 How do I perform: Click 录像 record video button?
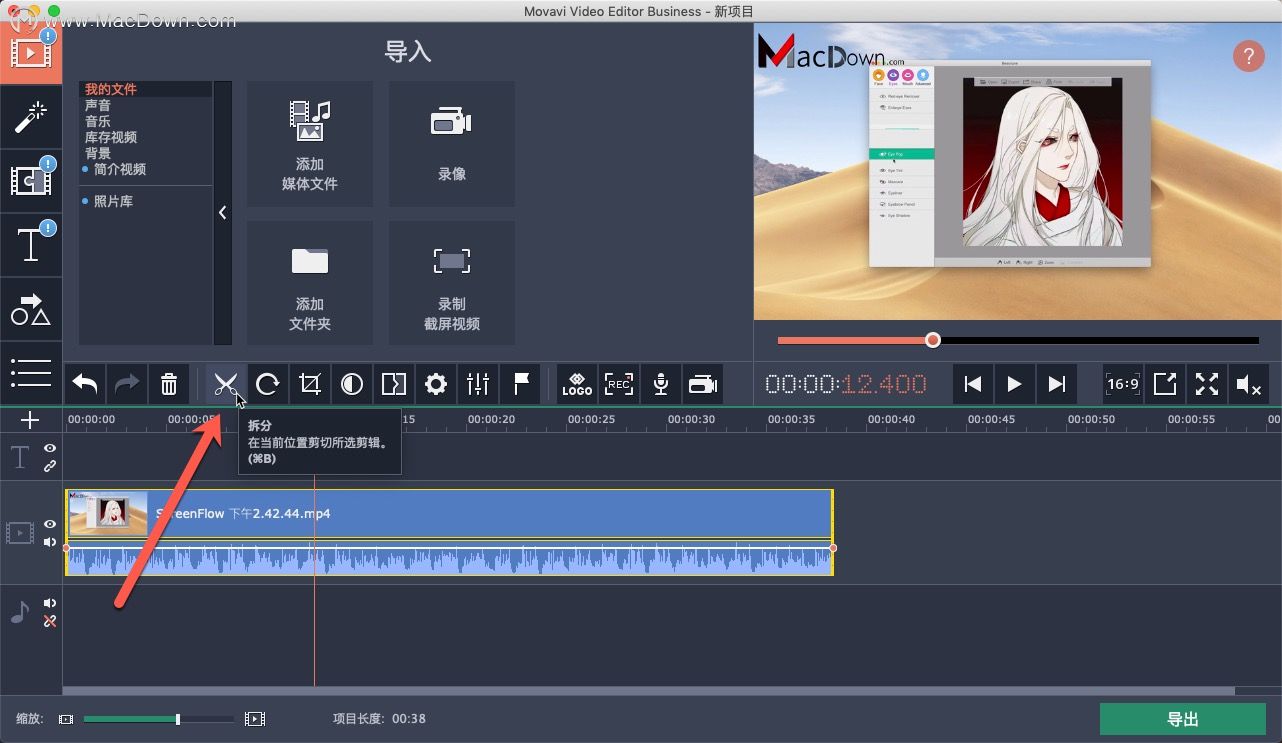pos(452,144)
